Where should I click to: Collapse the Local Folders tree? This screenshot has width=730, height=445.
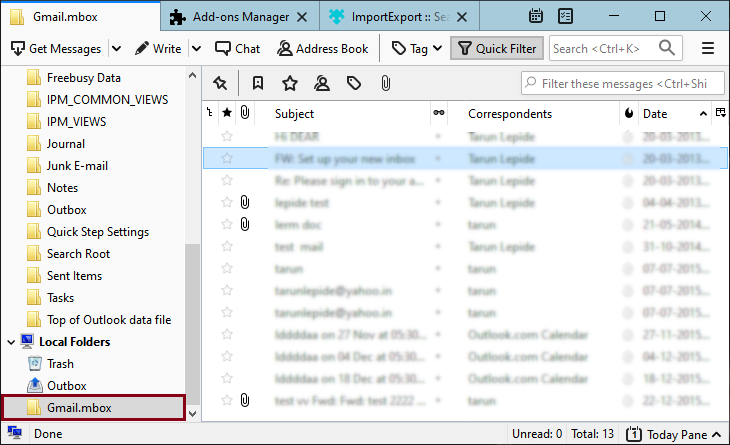pyautogui.click(x=11, y=342)
